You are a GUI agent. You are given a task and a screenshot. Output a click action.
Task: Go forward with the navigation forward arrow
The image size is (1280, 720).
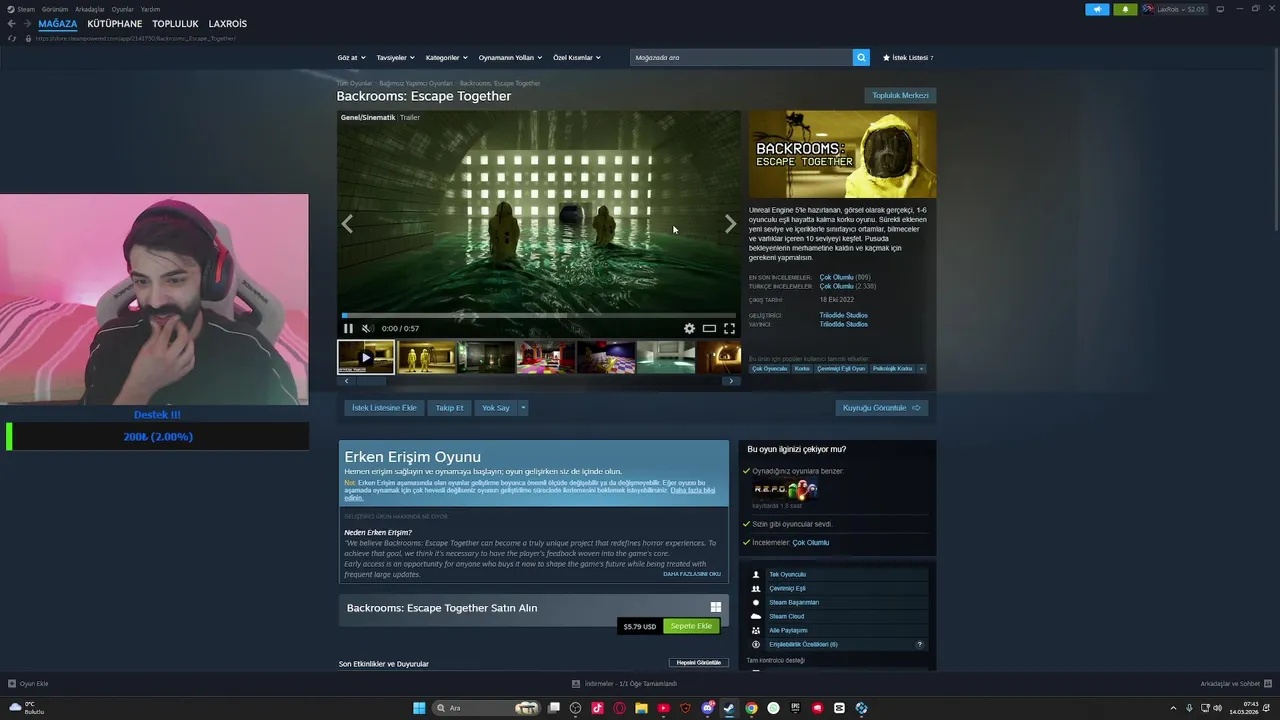point(27,24)
